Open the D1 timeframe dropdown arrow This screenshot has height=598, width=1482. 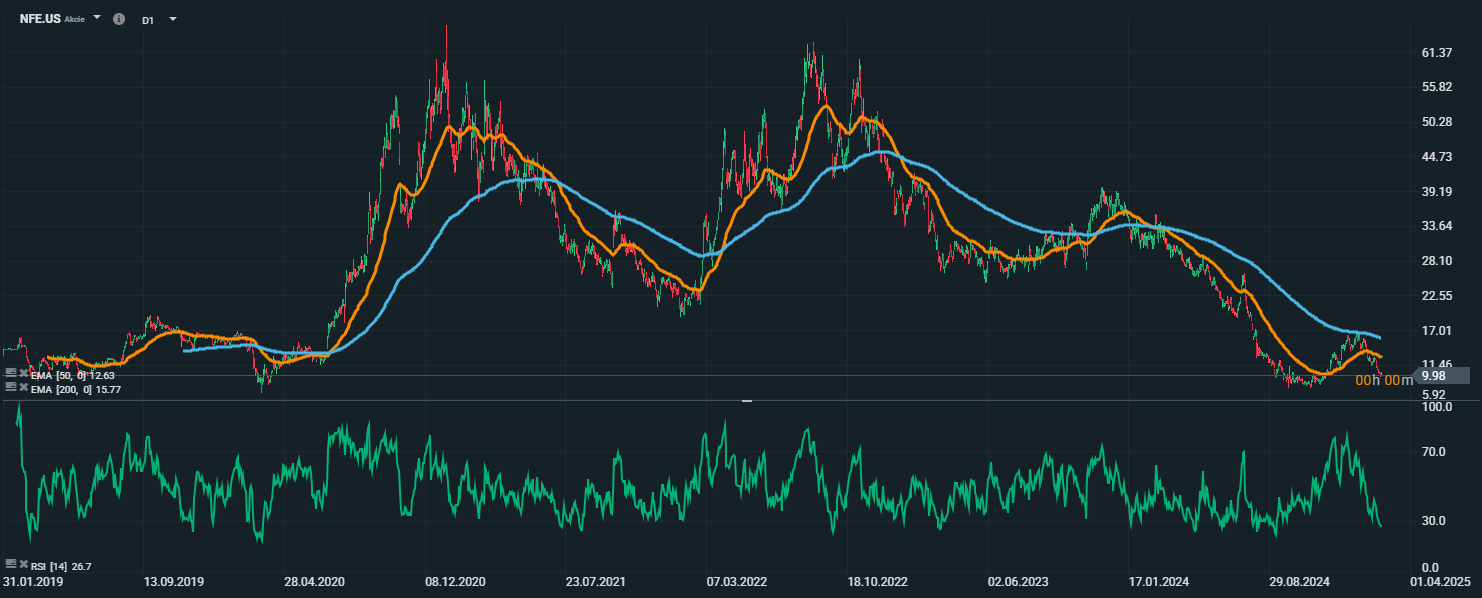173,19
